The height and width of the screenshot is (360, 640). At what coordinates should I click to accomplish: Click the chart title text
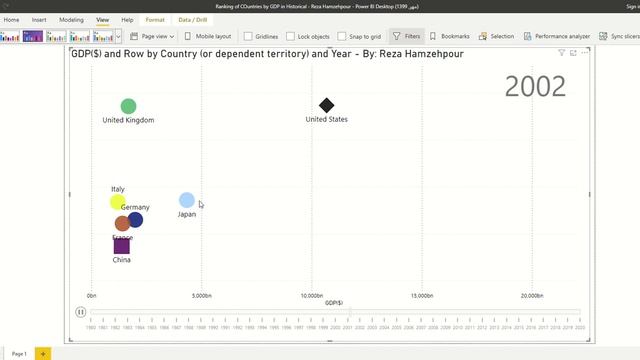click(x=267, y=54)
